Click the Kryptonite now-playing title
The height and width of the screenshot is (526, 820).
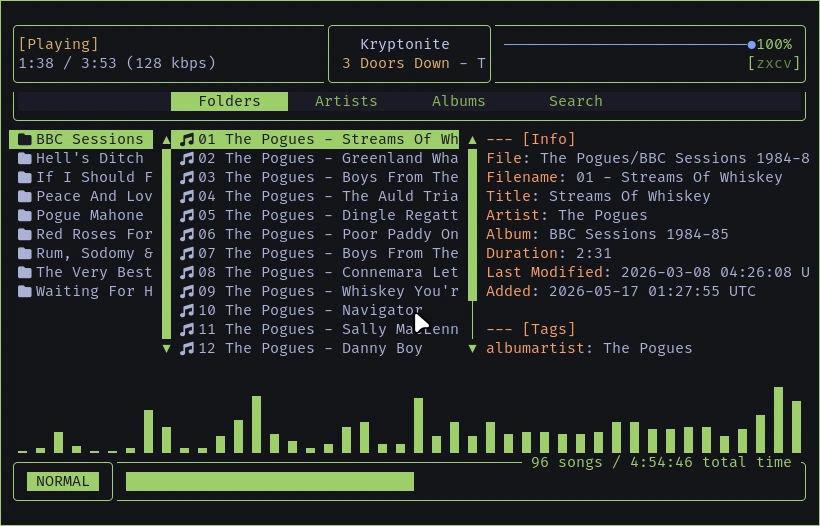(x=405, y=44)
